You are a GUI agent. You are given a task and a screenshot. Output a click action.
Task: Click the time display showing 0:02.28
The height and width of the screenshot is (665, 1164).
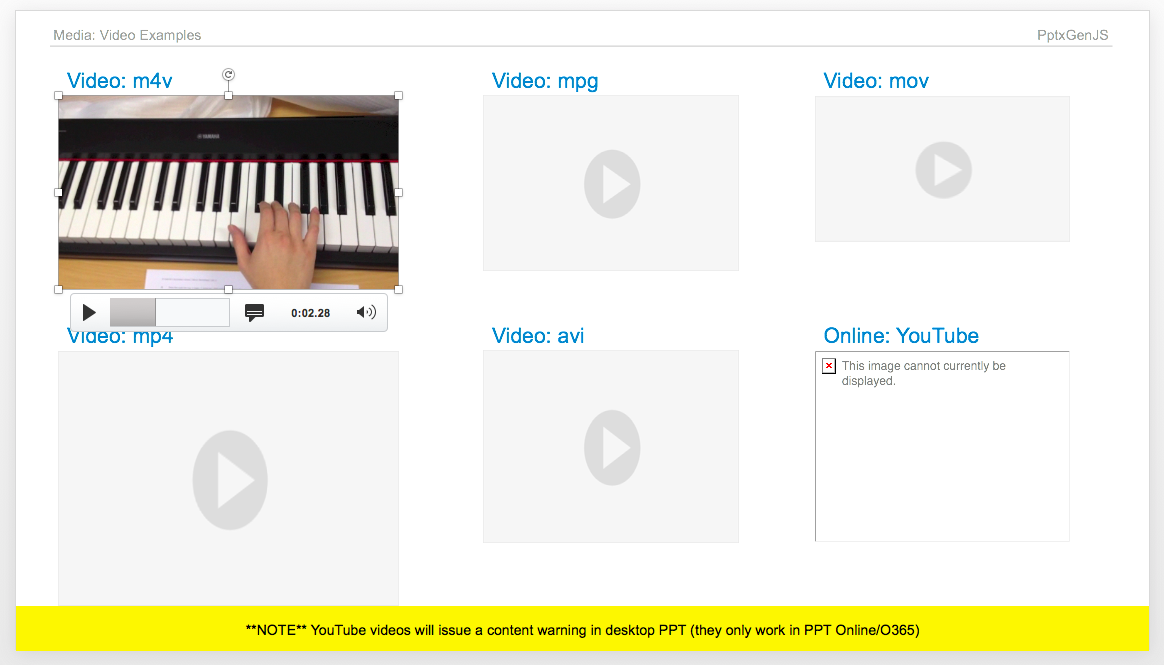coord(310,312)
